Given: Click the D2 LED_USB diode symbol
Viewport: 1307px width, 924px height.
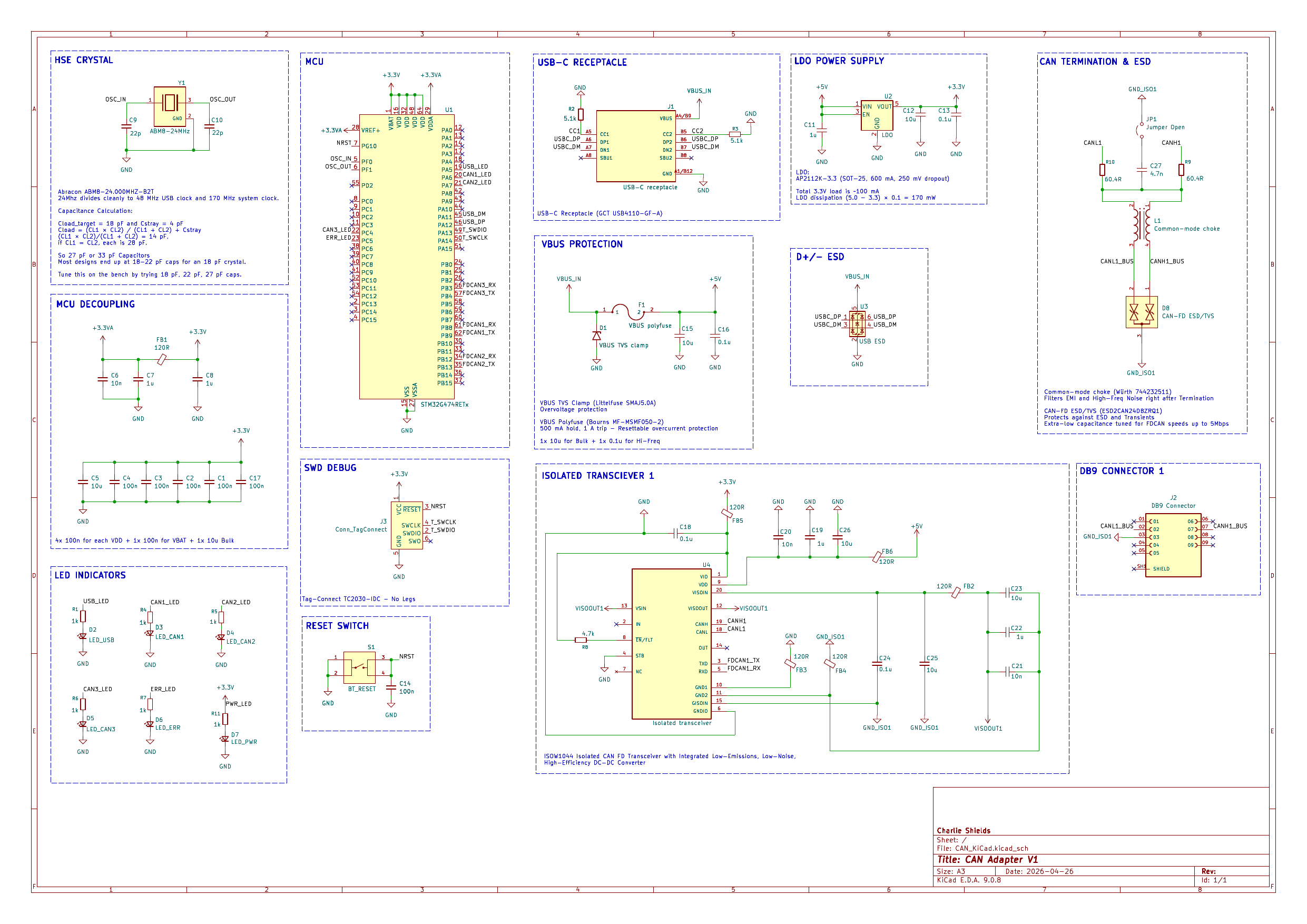Looking at the screenshot, I should 83,636.
